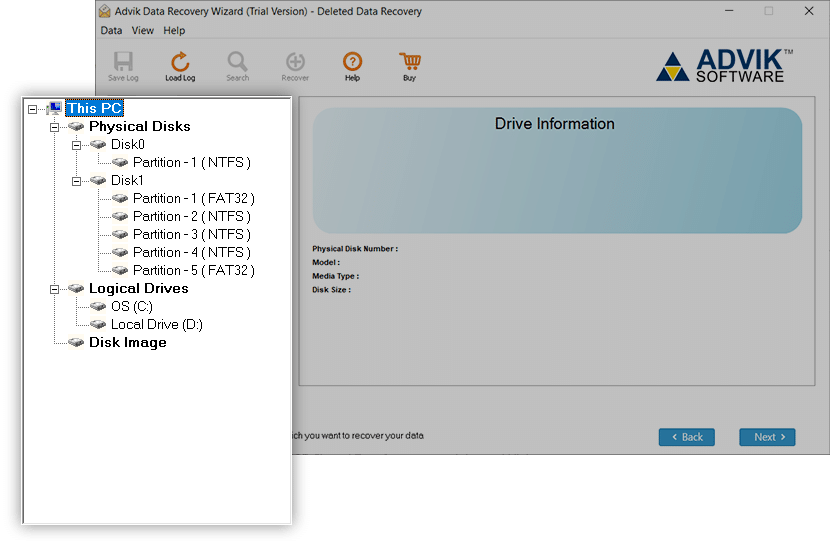The image size is (830, 546).
Task: Open the Help menu
Action: click(174, 30)
